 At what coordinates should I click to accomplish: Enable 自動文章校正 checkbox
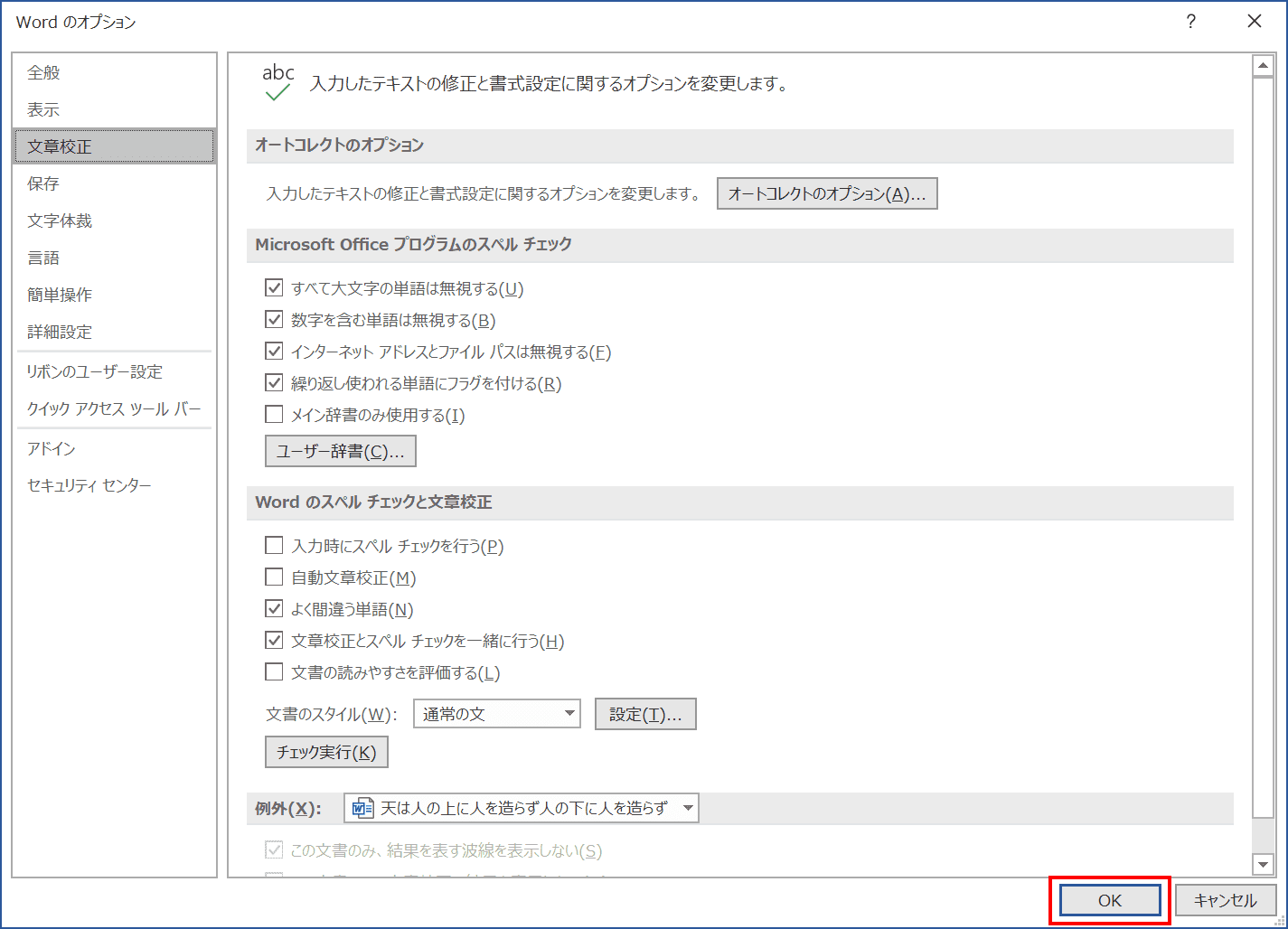point(274,577)
